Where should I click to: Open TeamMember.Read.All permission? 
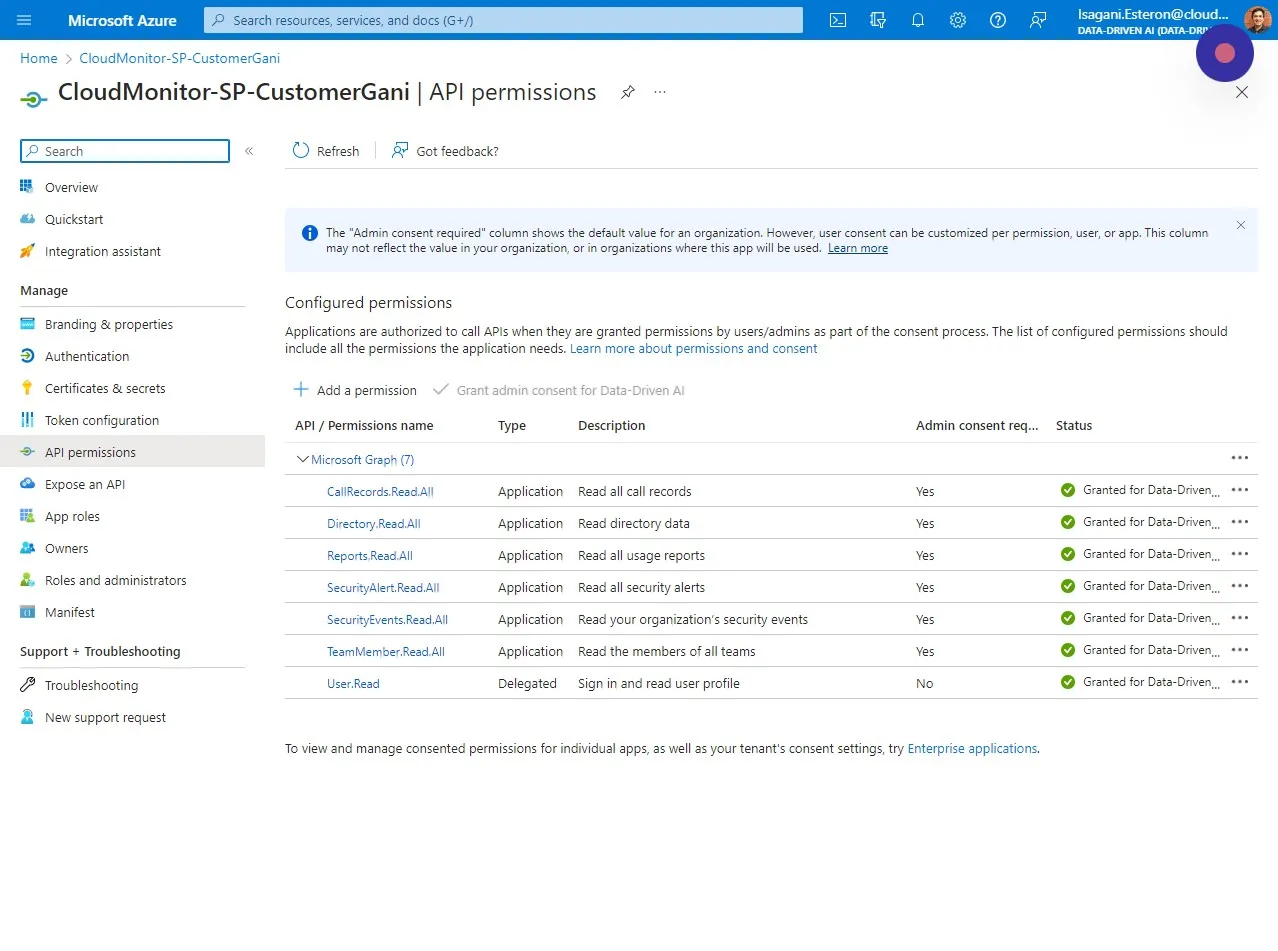(x=386, y=652)
